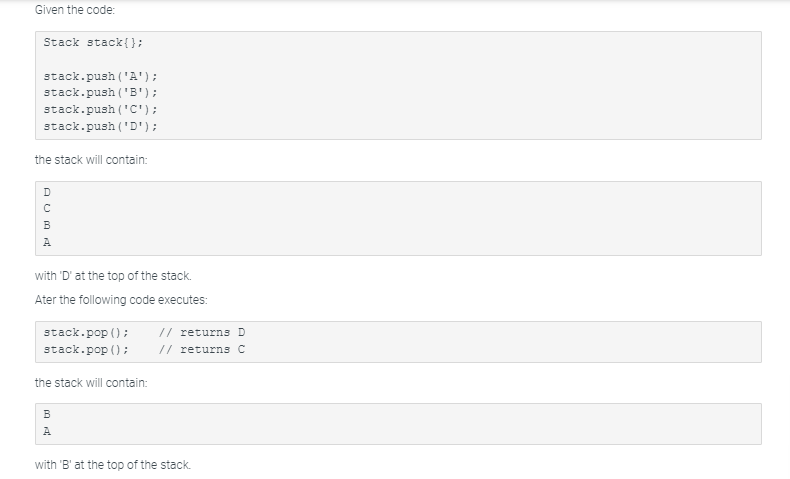This screenshot has width=790, height=479.
Task: Click letter A in first stack listing
Action: [x=46, y=242]
